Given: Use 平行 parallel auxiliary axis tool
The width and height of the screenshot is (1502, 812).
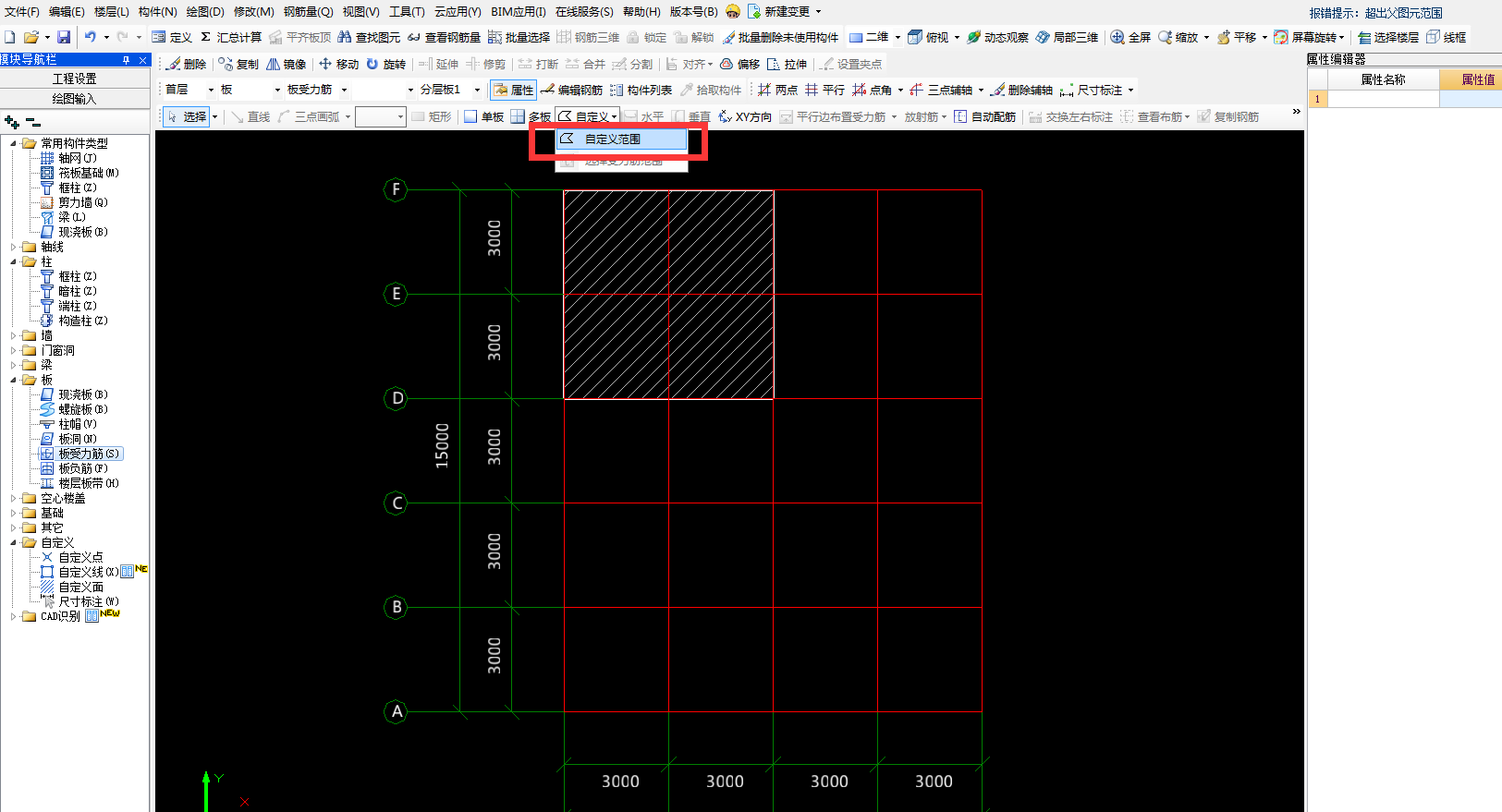Looking at the screenshot, I should pyautogui.click(x=824, y=90).
